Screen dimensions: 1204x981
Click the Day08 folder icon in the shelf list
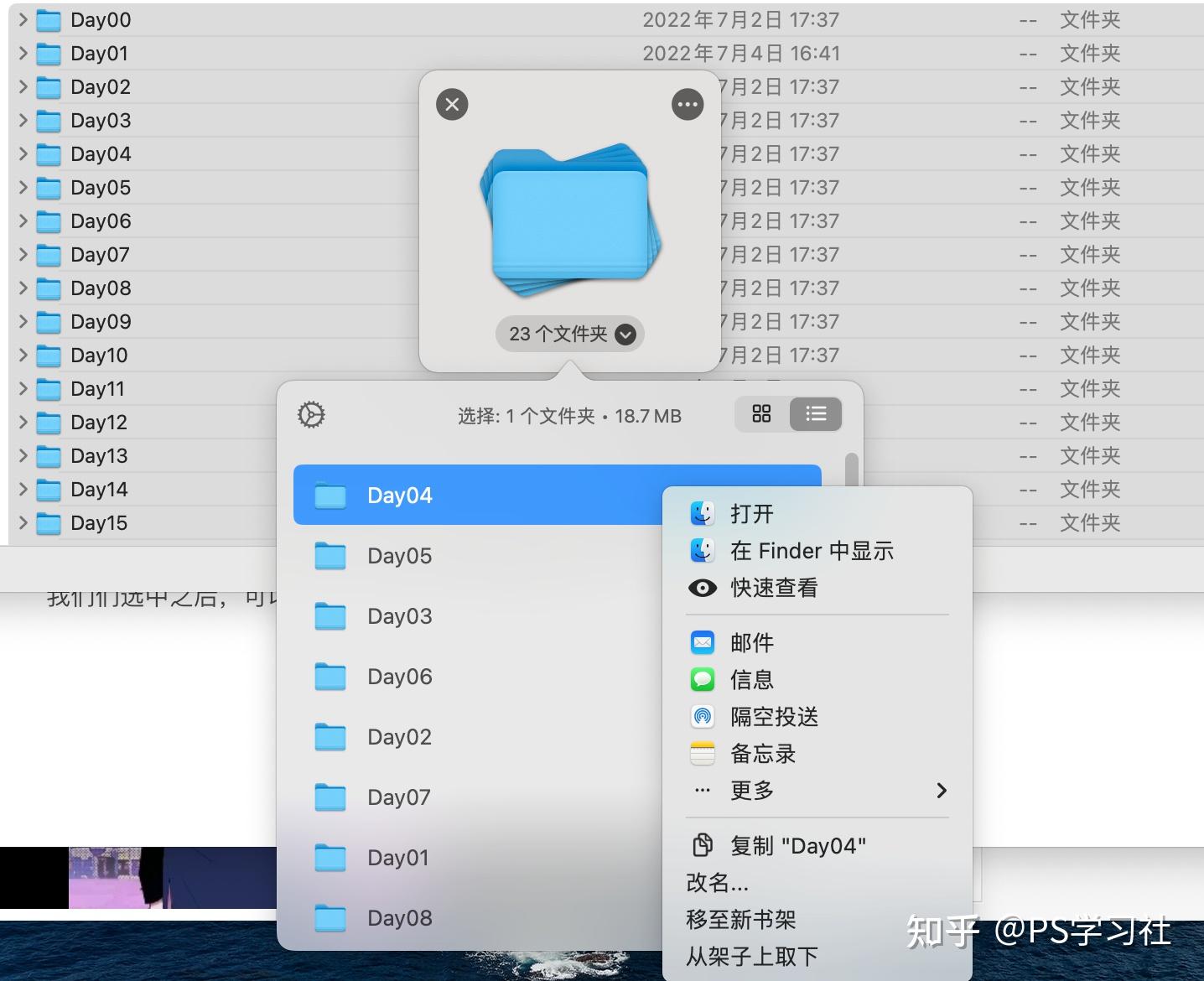330,918
